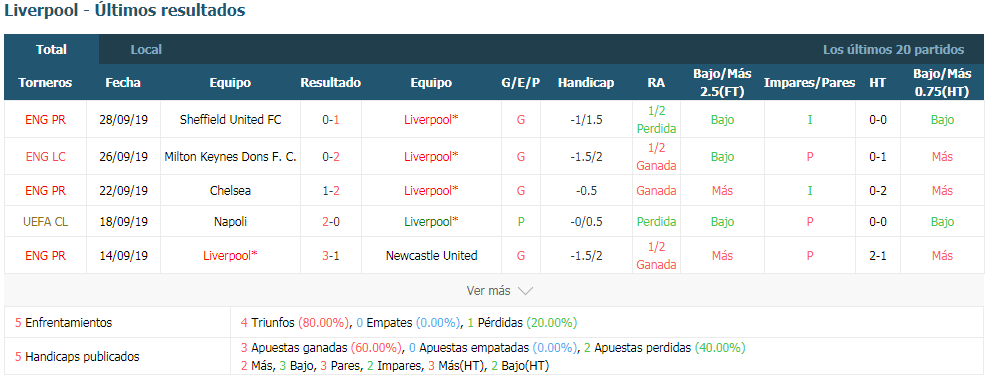This screenshot has height=382, width=988.
Task: Switch to the Local tab
Action: click(x=146, y=50)
